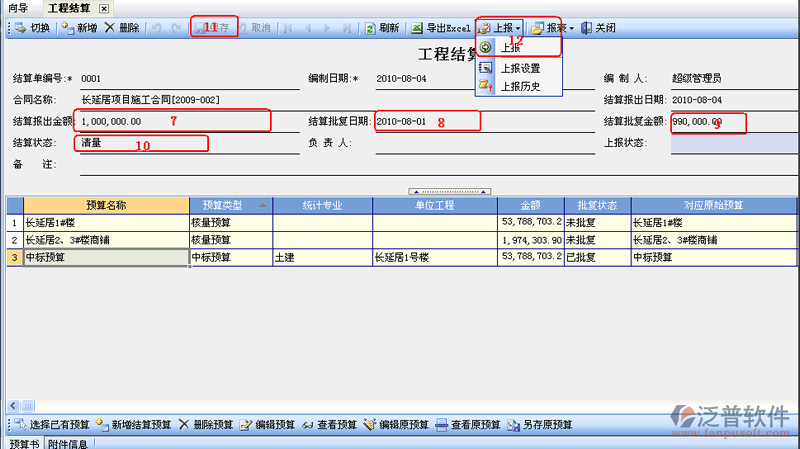The height and width of the screenshot is (449, 800).
Task: Select the 长延居2、3#楼商铺 budget row
Action: pos(105,240)
